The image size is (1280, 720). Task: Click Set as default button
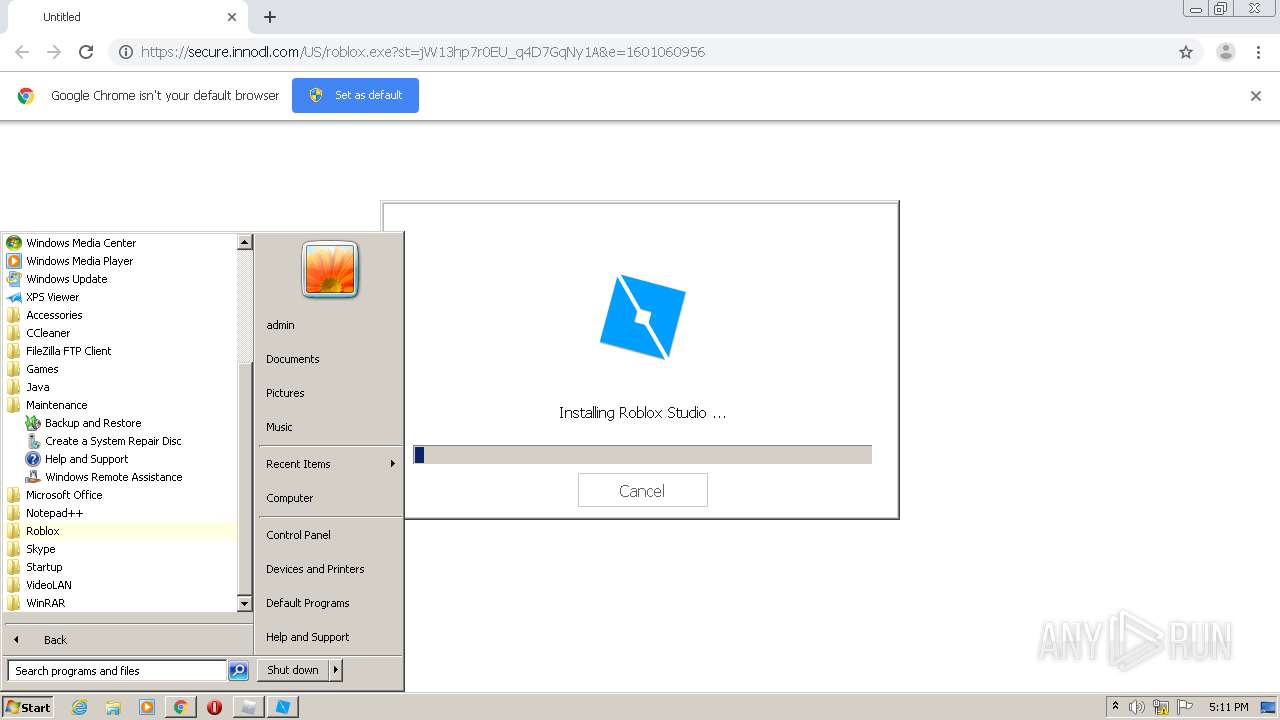(x=355, y=95)
